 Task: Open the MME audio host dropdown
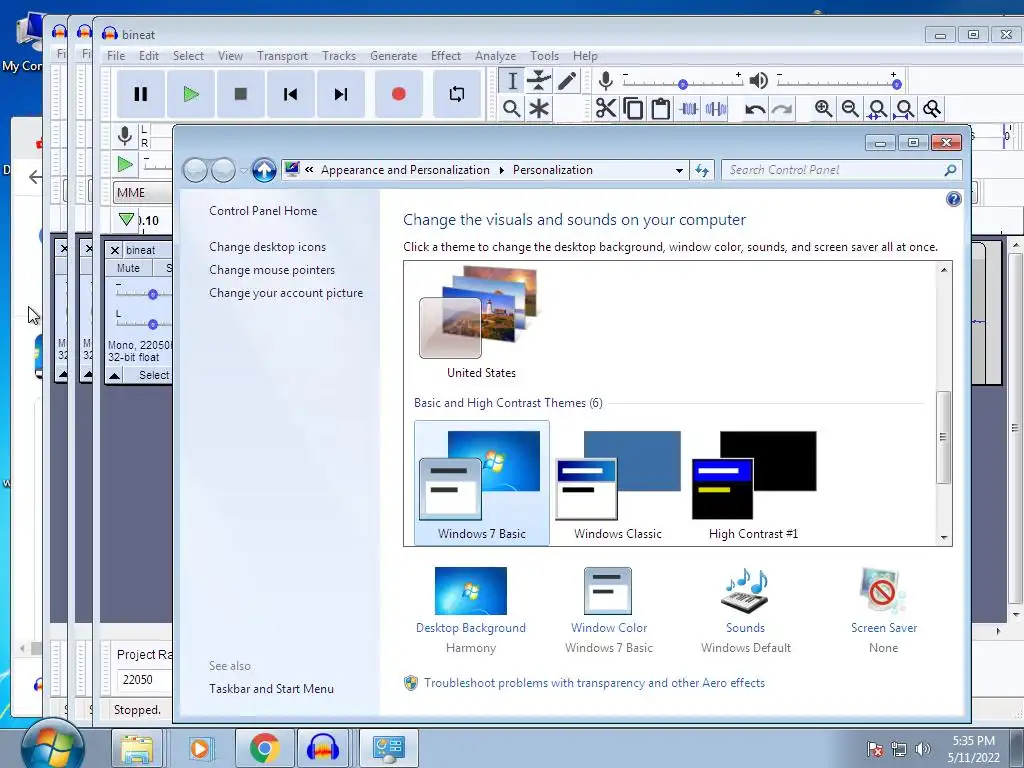(143, 193)
